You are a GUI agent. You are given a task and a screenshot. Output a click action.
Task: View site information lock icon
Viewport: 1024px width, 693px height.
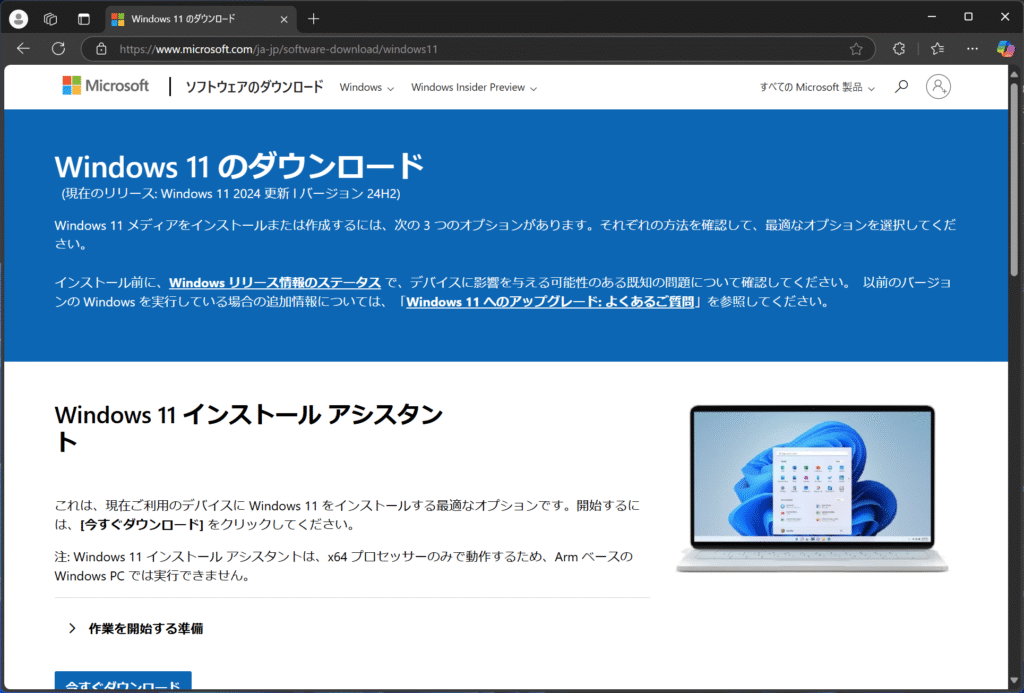pyautogui.click(x=101, y=49)
